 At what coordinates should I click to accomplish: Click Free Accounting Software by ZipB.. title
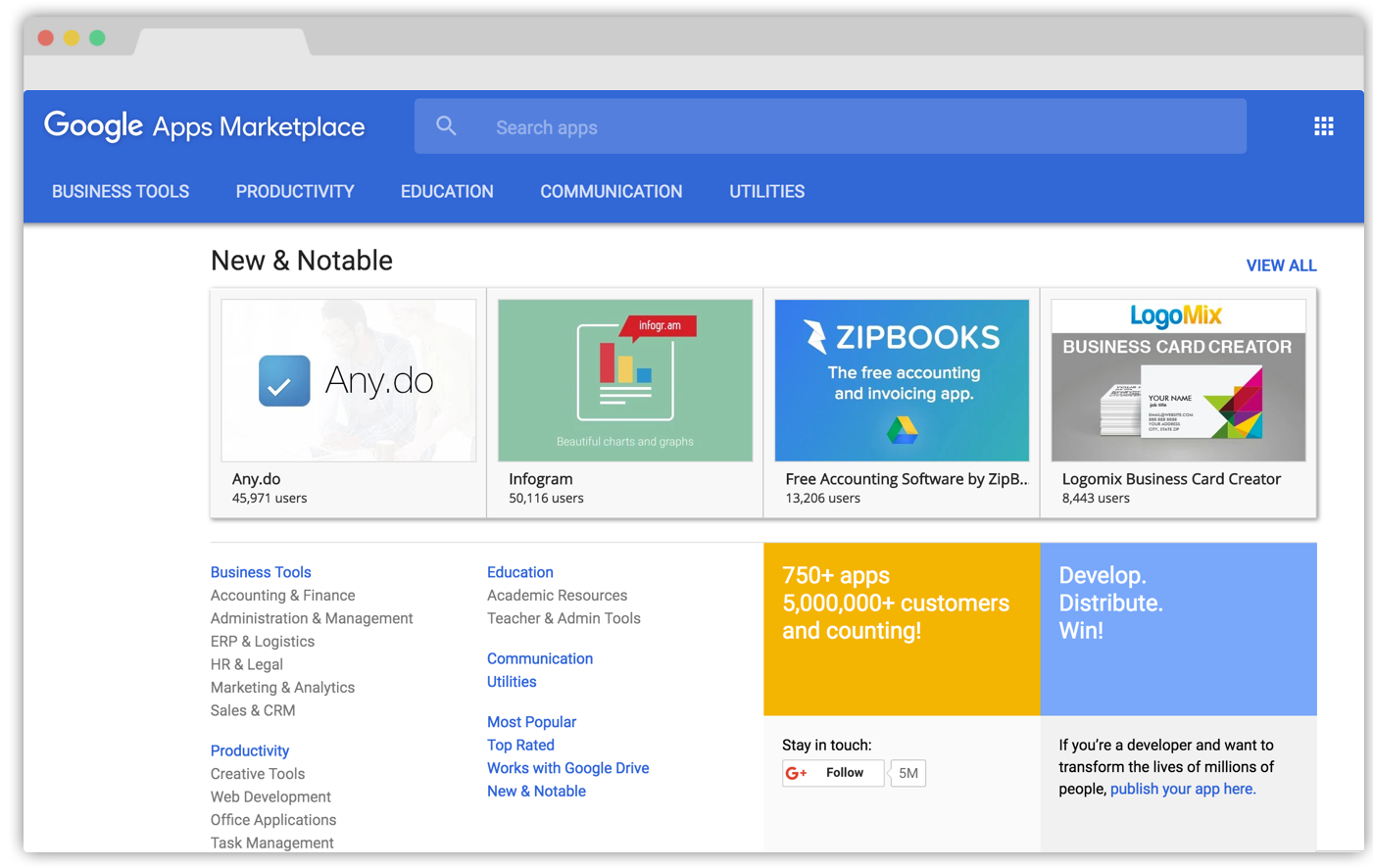(907, 479)
